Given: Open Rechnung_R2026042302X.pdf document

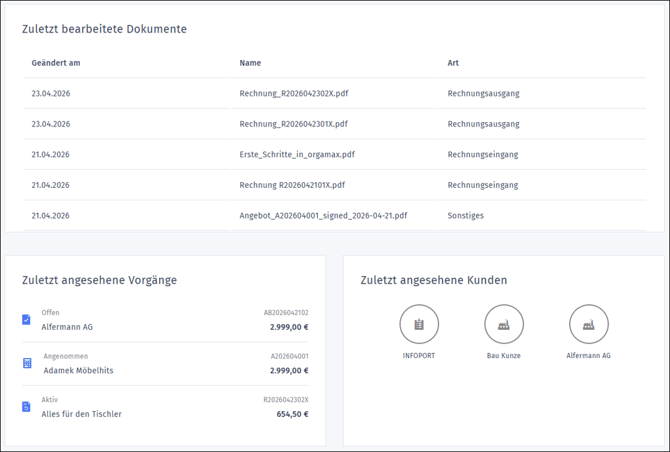Looking at the screenshot, I should point(294,94).
